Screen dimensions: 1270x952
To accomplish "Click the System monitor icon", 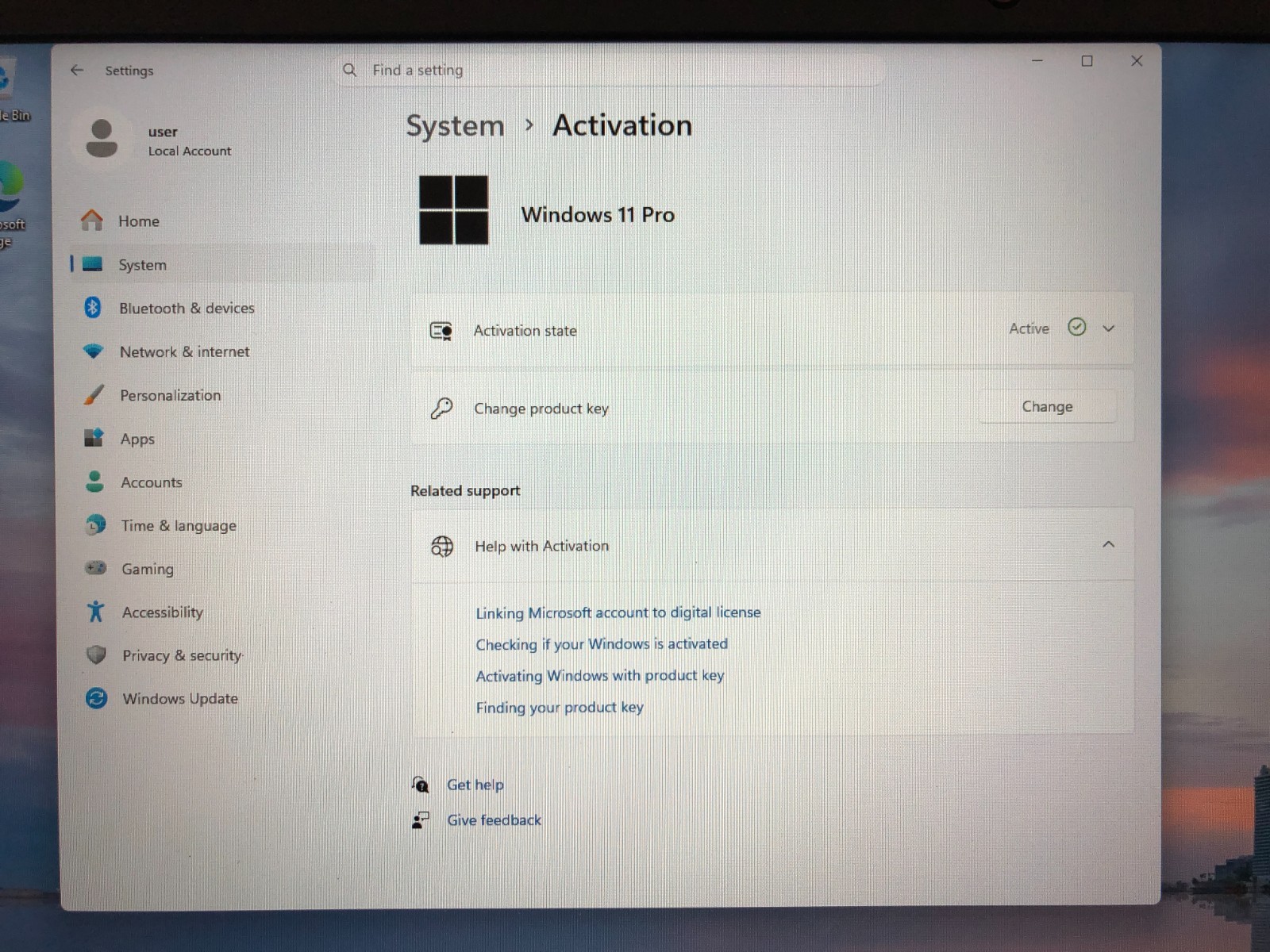I will pos(93,264).
